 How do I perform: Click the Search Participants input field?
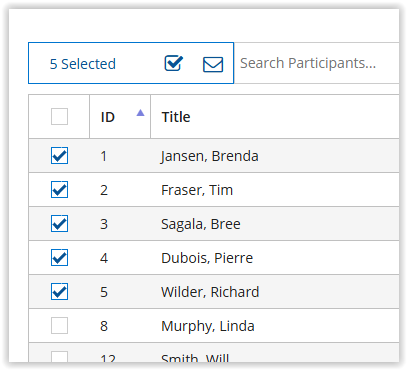pyautogui.click(x=317, y=63)
